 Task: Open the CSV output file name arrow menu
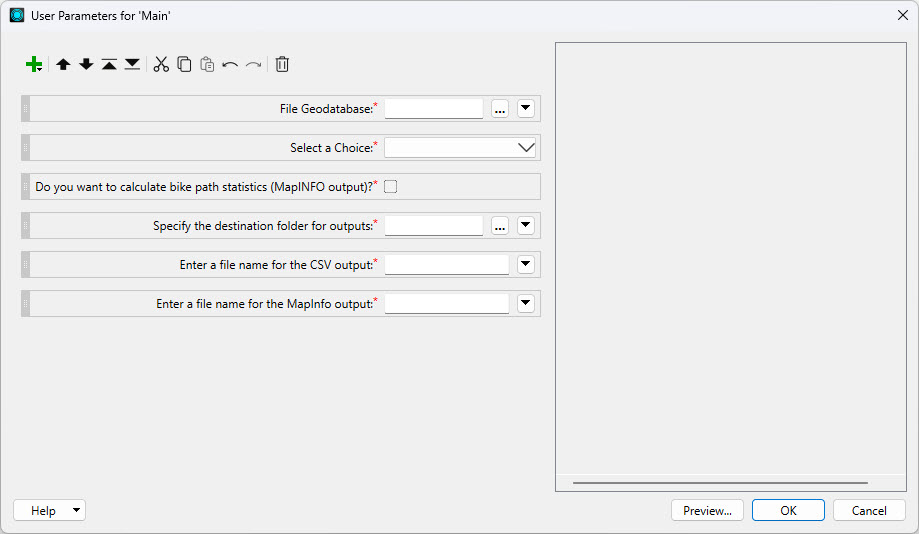pyautogui.click(x=526, y=264)
